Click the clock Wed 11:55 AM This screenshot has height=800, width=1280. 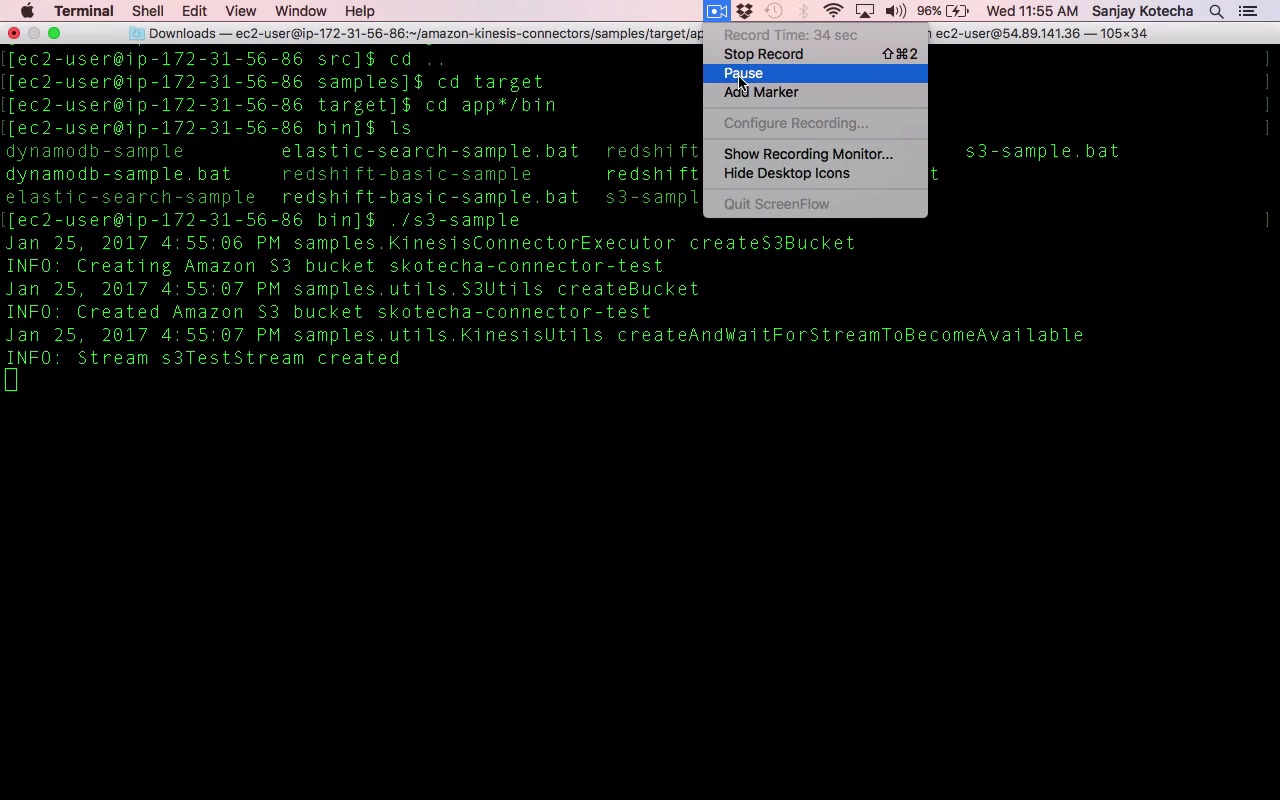[x=1032, y=11]
